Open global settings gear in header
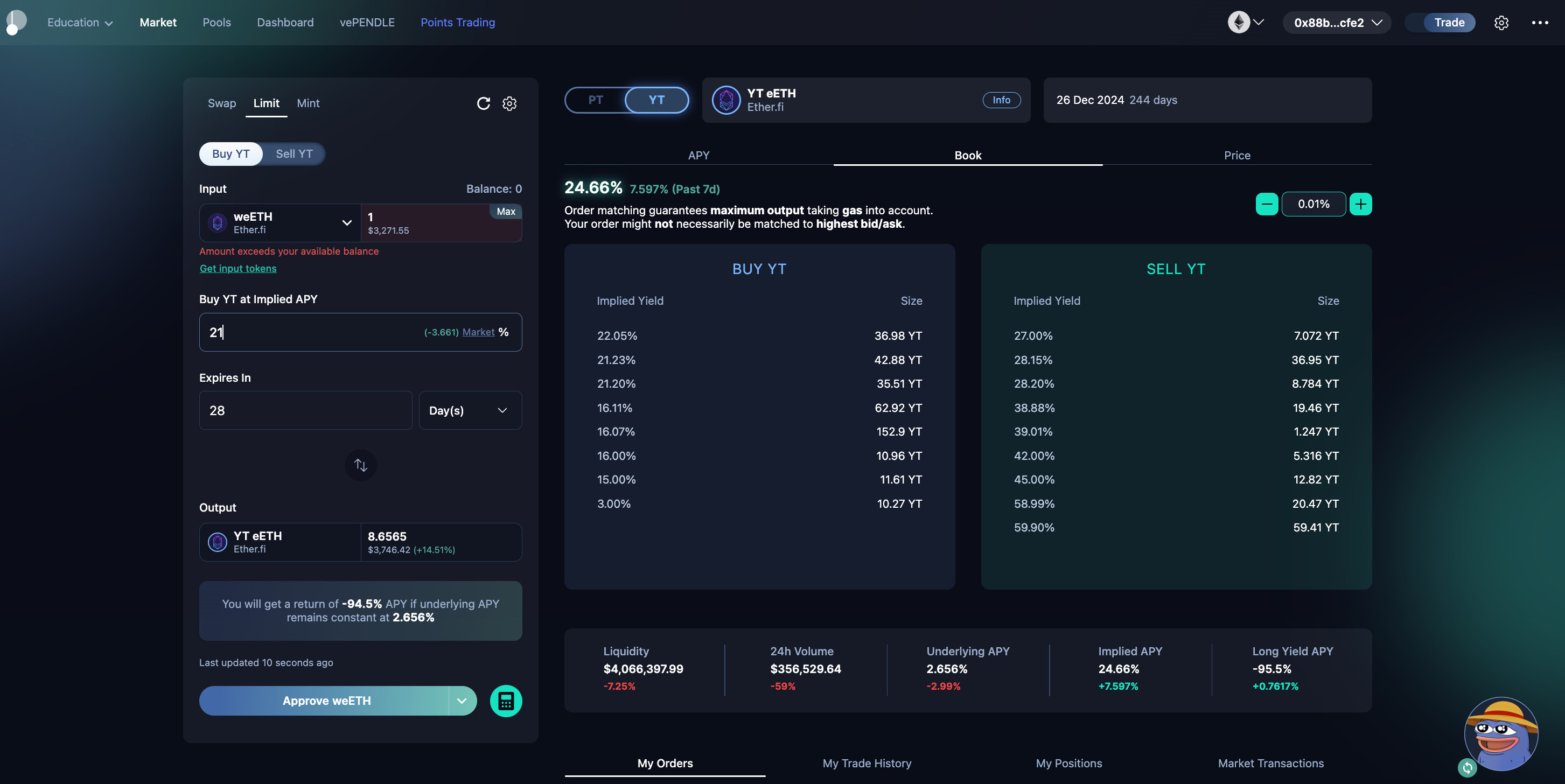Image resolution: width=1565 pixels, height=784 pixels. point(1500,23)
